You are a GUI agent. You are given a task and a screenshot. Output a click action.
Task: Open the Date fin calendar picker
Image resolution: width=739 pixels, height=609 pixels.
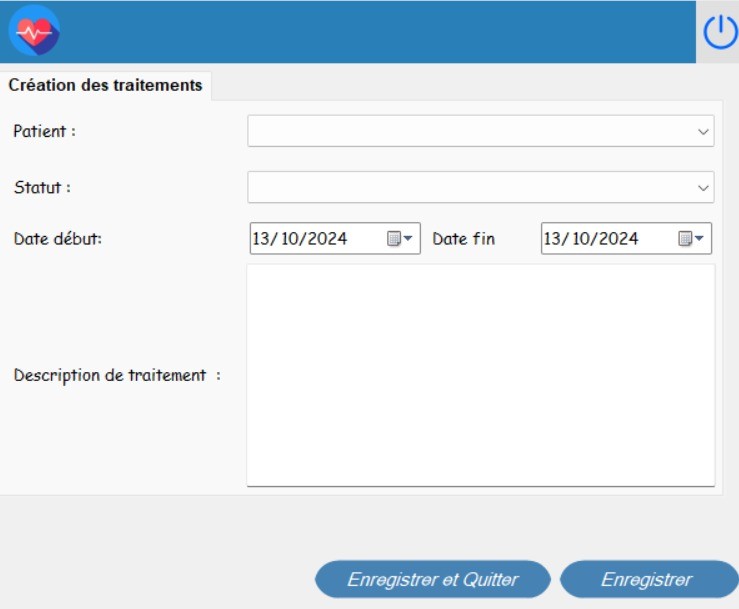pyautogui.click(x=691, y=239)
